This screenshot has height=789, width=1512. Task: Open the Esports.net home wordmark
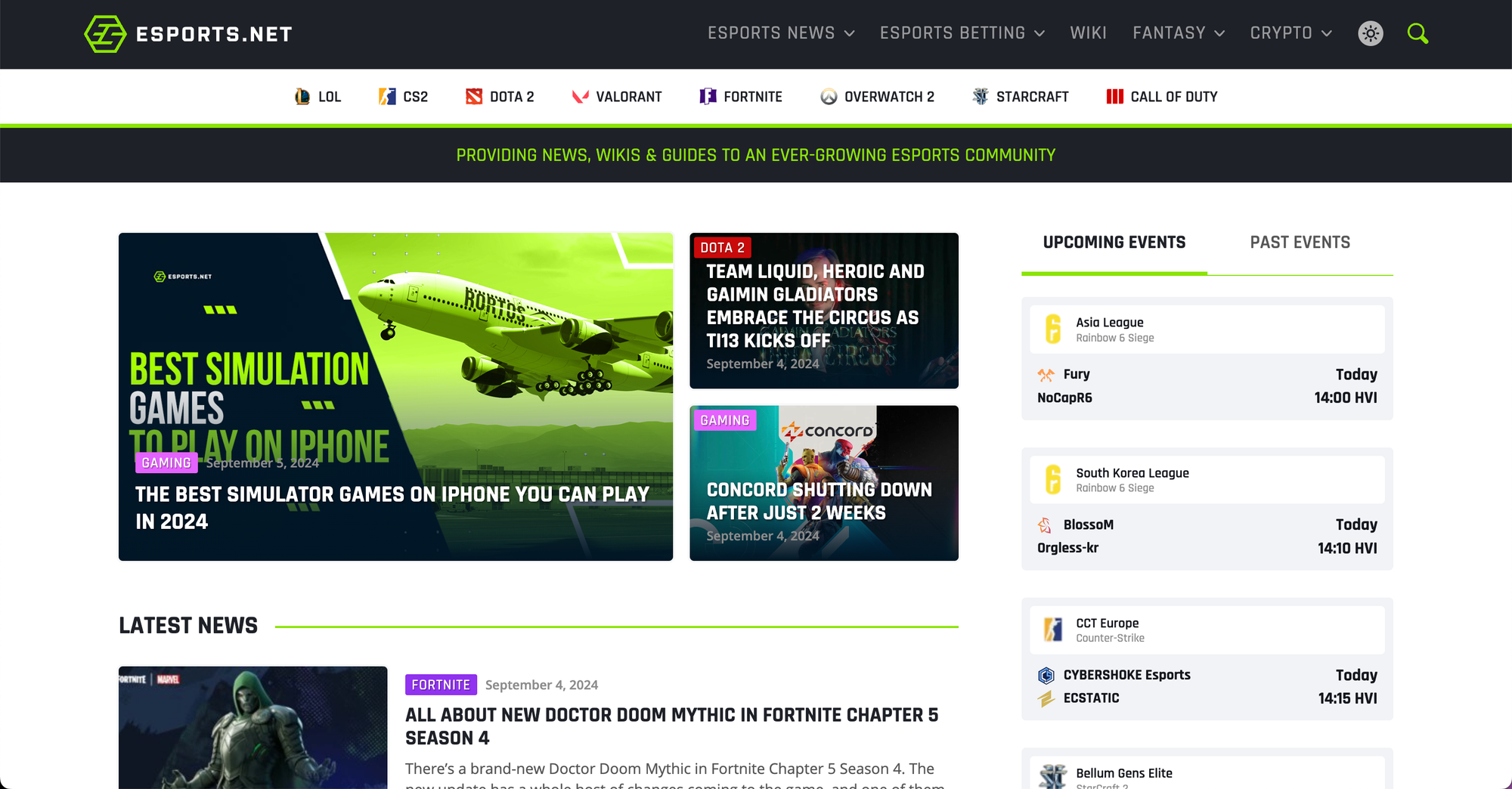tap(214, 34)
